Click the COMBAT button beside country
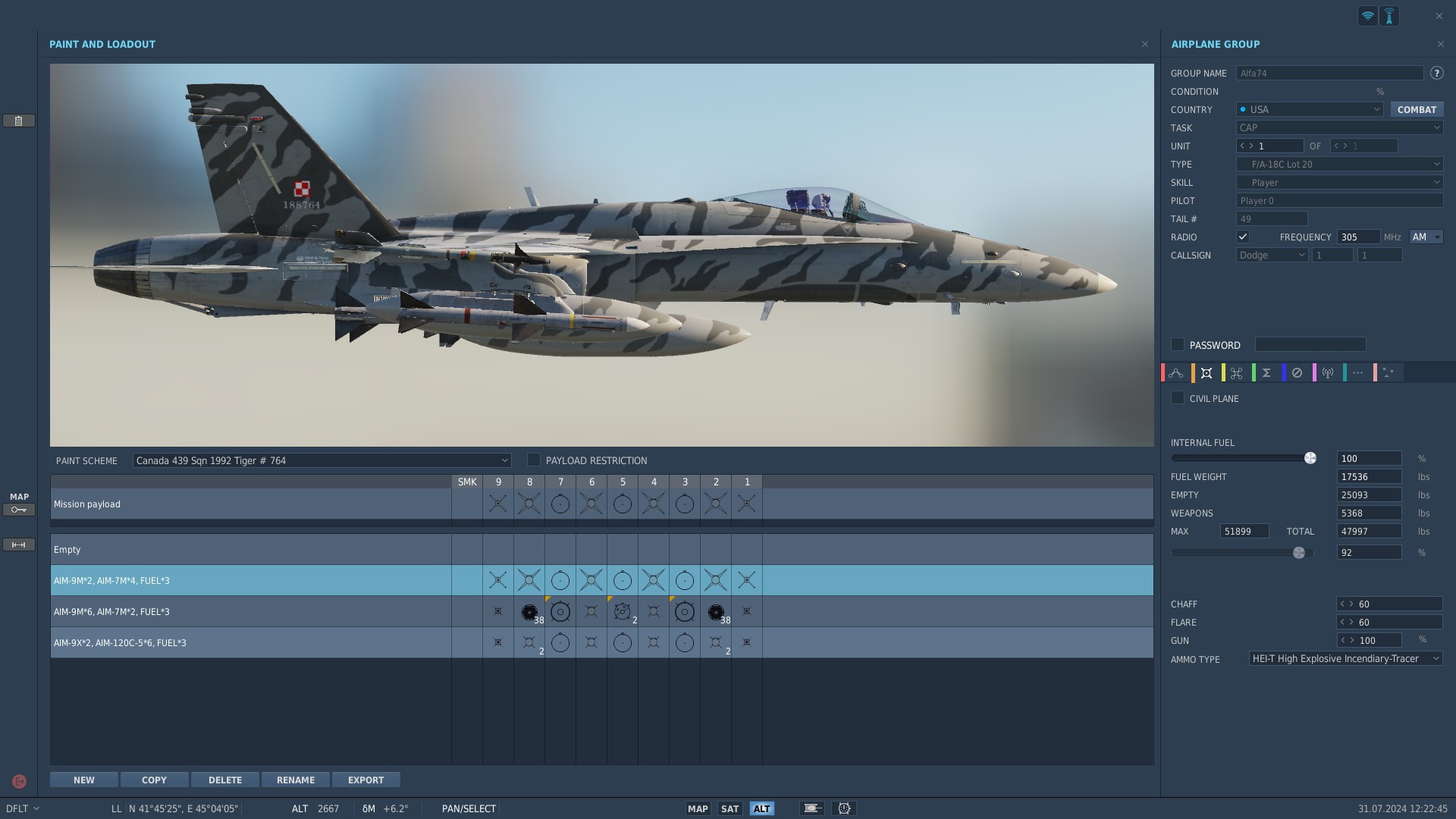This screenshot has width=1456, height=819. tap(1416, 110)
